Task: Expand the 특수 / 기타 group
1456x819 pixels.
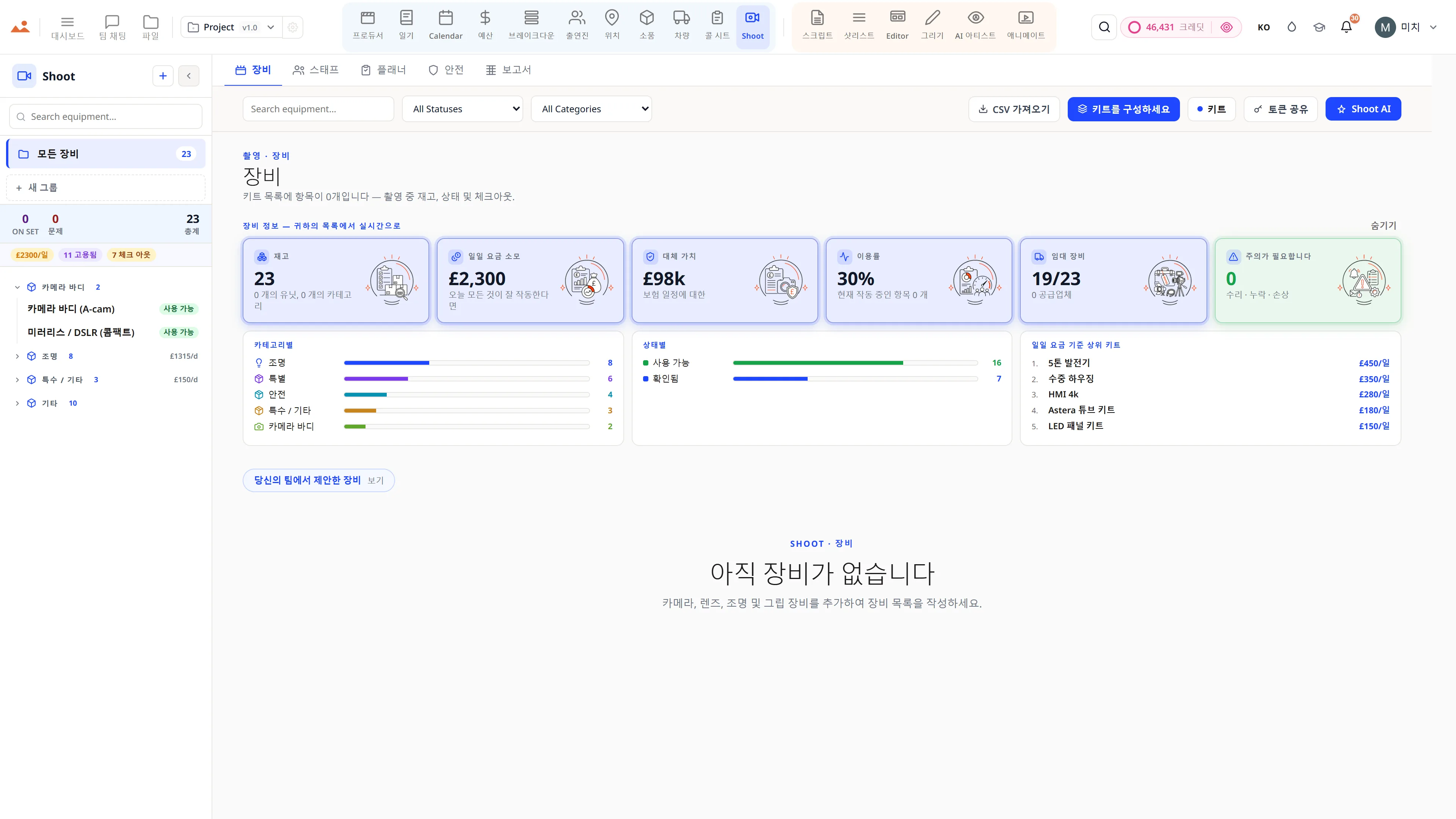Action: (17, 380)
